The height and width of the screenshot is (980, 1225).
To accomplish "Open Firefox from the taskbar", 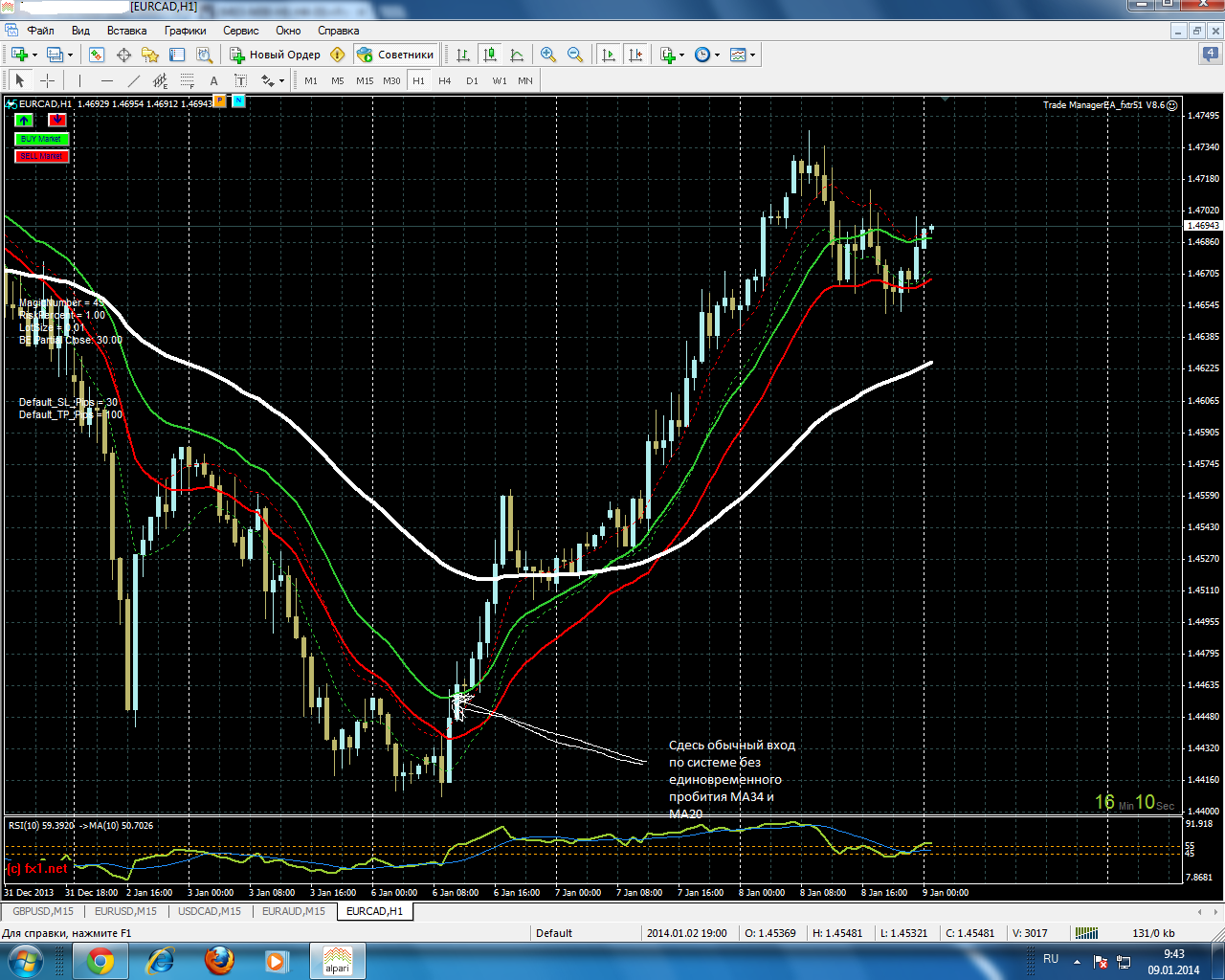I will (x=219, y=961).
